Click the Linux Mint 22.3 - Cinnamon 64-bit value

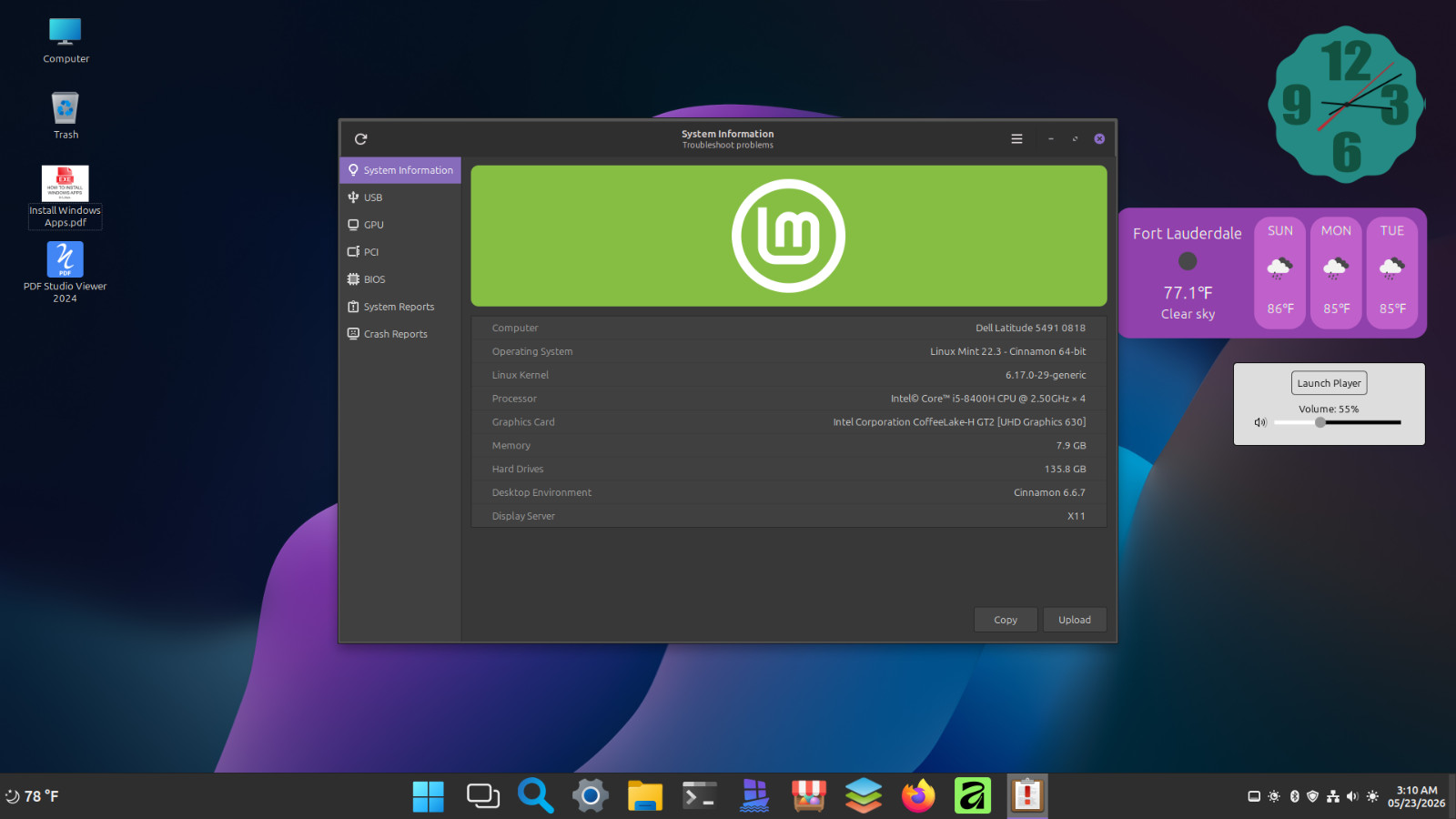1007,351
